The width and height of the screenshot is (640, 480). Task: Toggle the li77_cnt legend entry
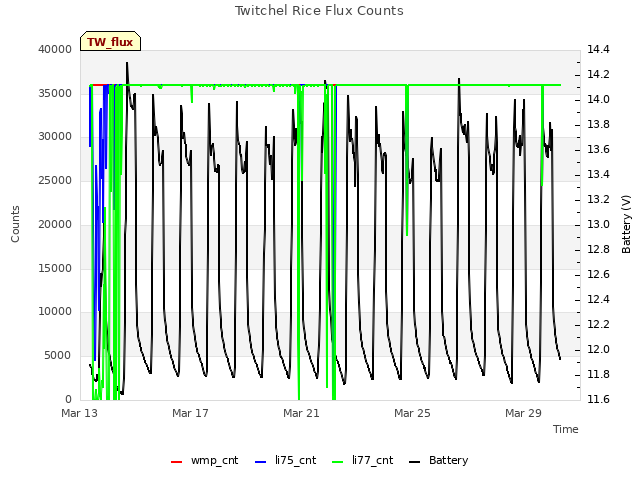pyautogui.click(x=362, y=460)
